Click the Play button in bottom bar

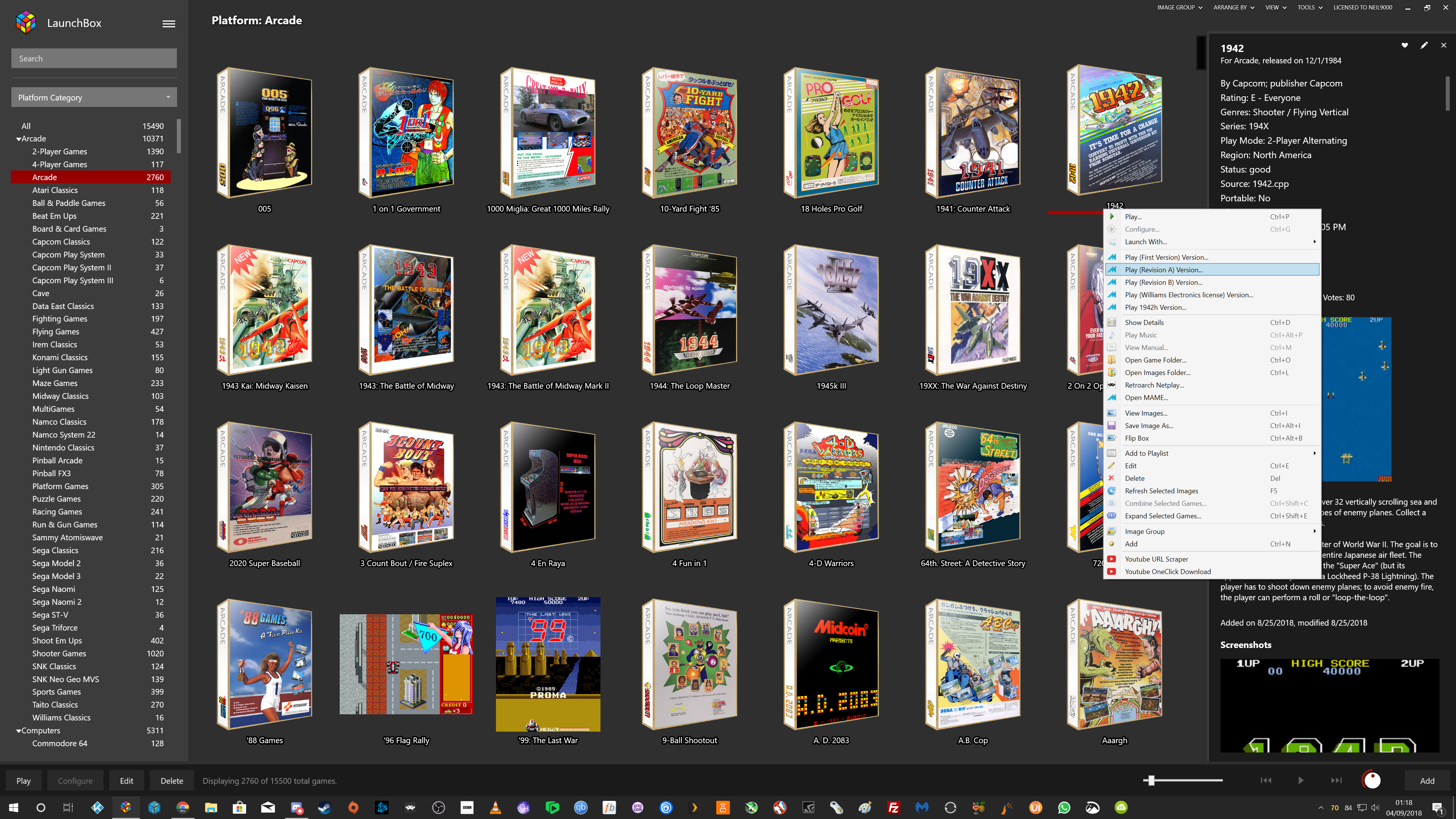pyautogui.click(x=24, y=781)
